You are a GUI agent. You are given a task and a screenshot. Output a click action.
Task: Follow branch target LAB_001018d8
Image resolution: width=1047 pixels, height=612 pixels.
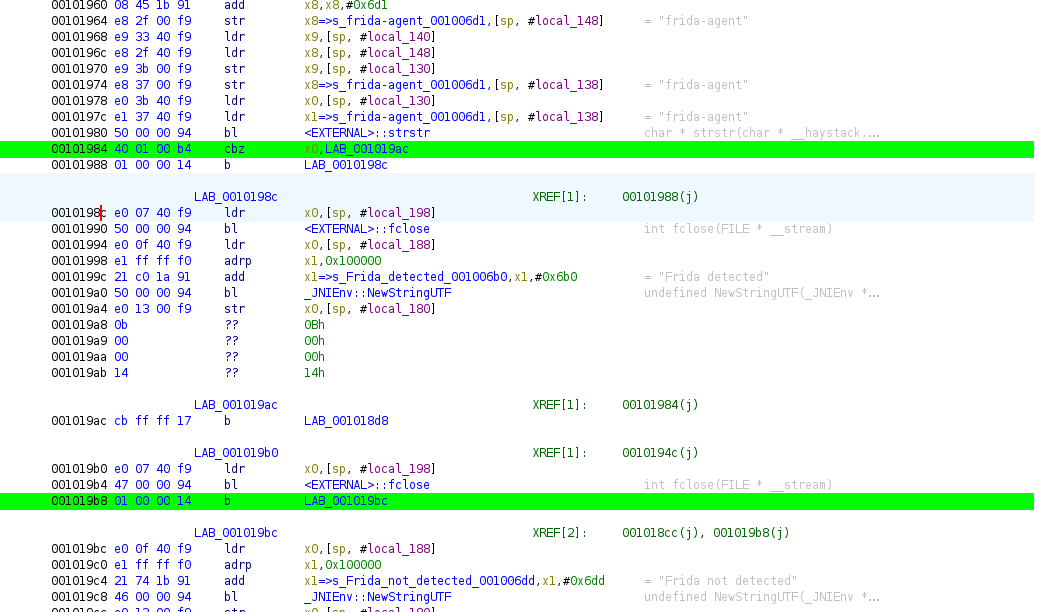click(x=345, y=421)
